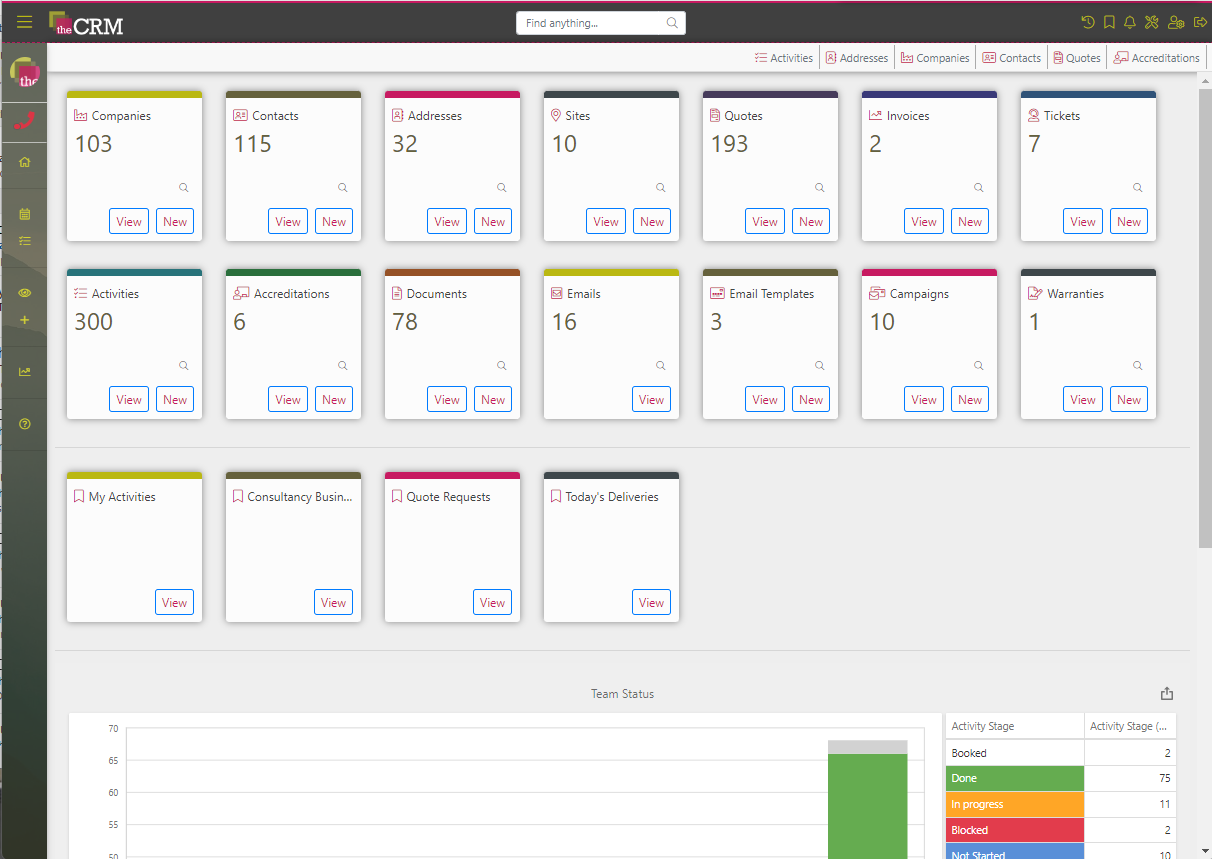Create a New Invoice
Screen dimensions: 1212x859
[x=969, y=221]
